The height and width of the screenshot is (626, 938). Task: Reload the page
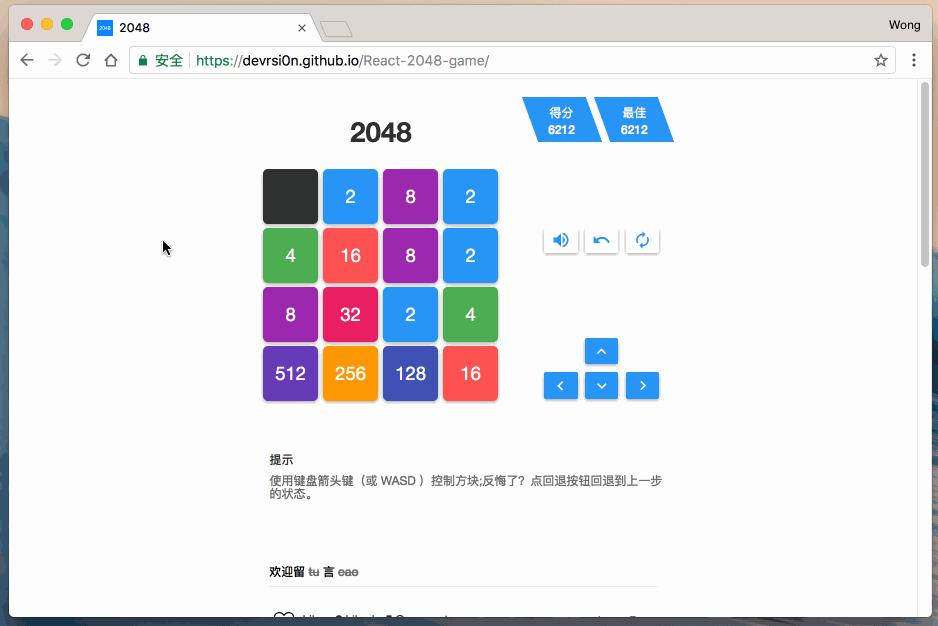(83, 60)
